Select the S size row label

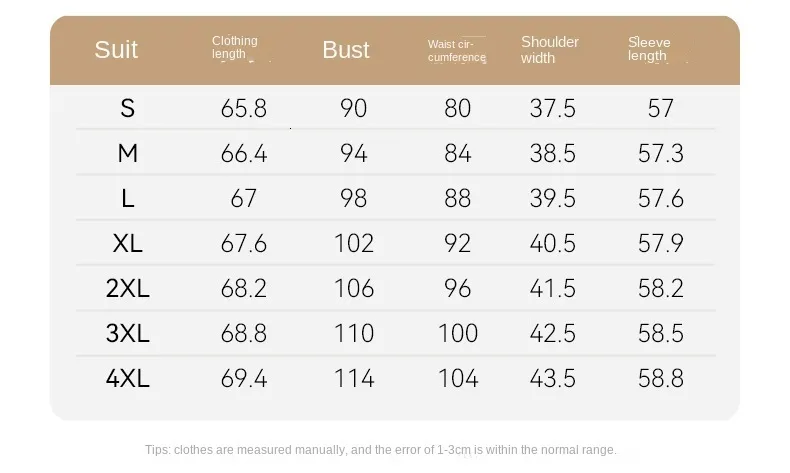click(127, 108)
